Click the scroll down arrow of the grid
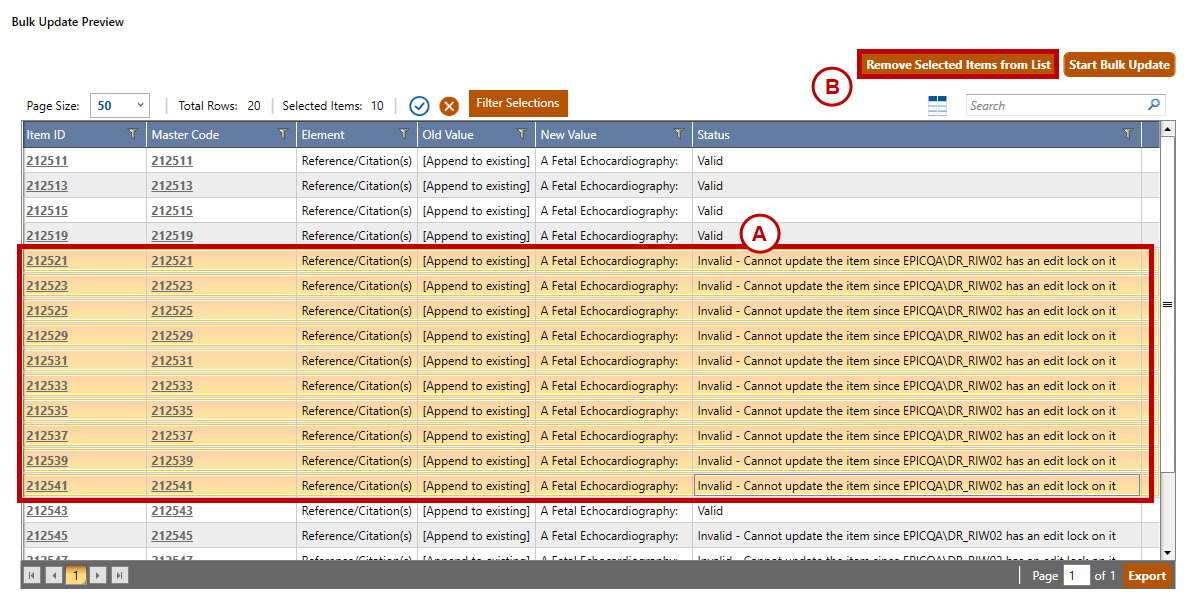The image size is (1195, 606). 1167,552
